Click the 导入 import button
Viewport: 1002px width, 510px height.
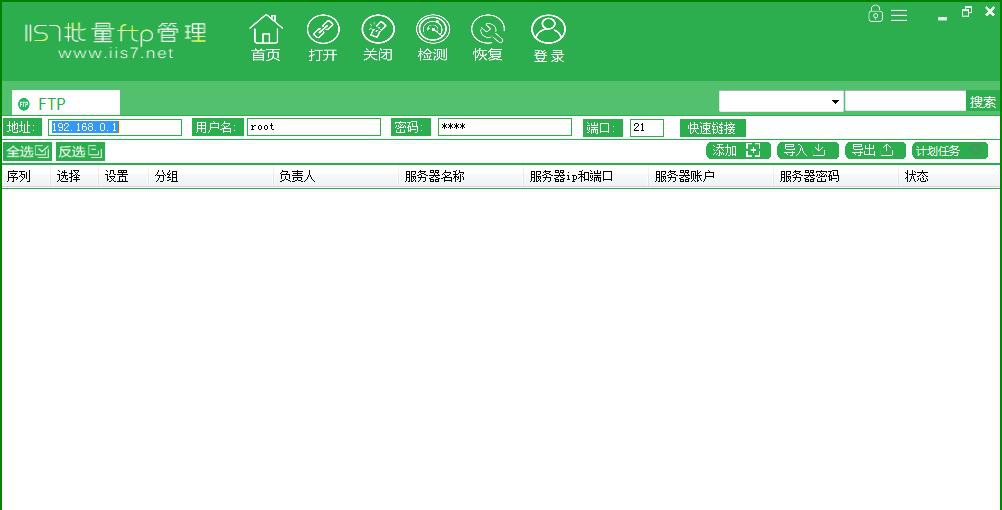pos(808,151)
